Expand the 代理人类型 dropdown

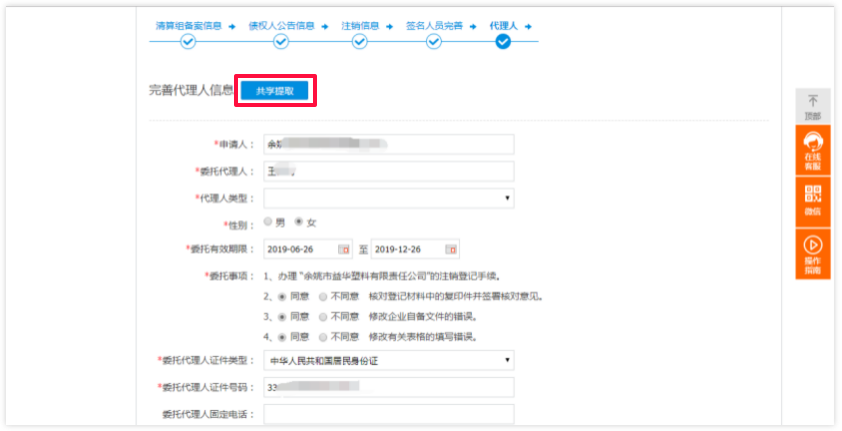tap(388, 198)
